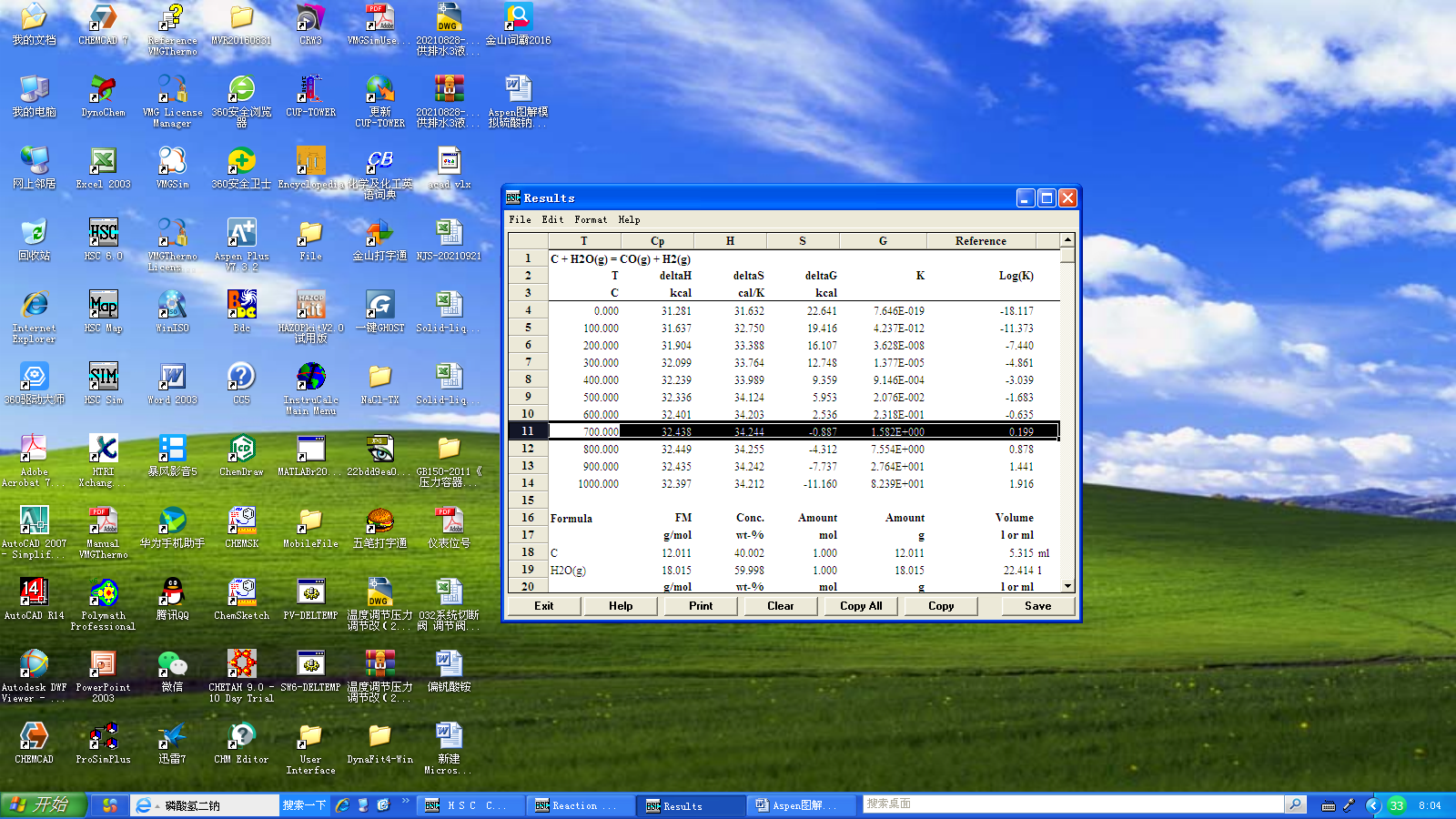Open the Aspen Plus V7.3.2 icon

point(241,244)
